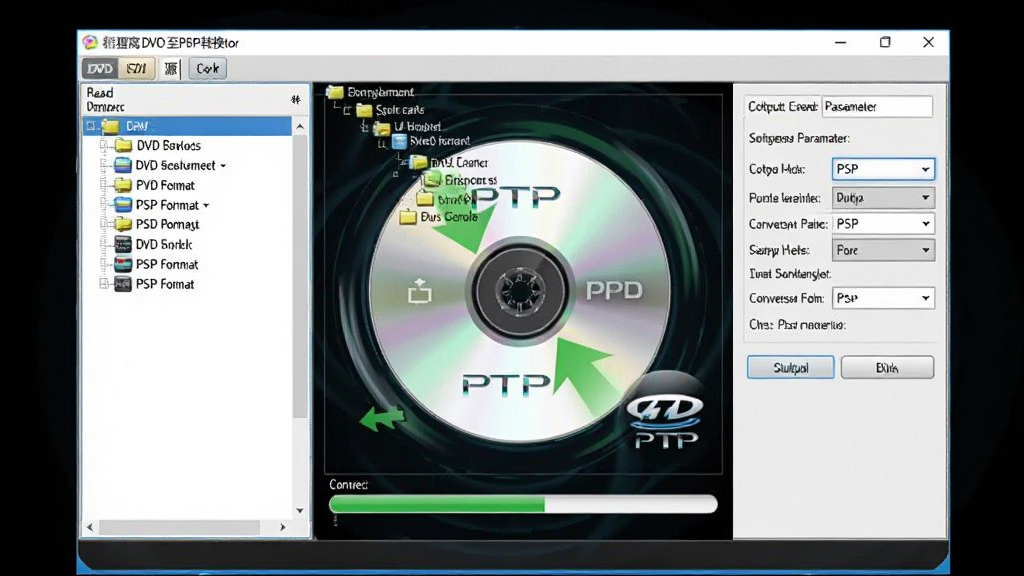Click the DVD toolbar button
The image size is (1024, 576).
pos(100,69)
